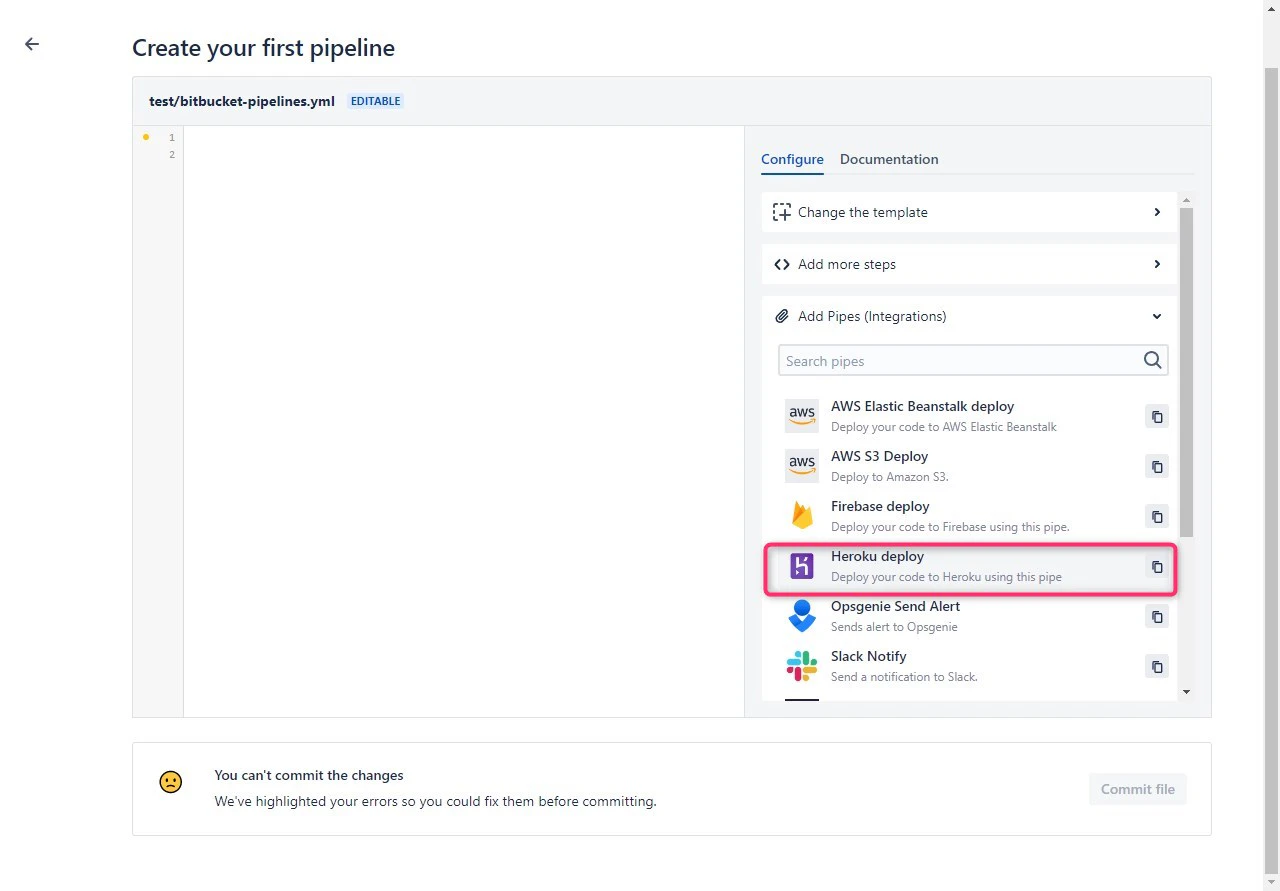Click the pipes panel scroll down arrow
Image resolution: width=1280 pixels, height=891 pixels.
(x=1186, y=691)
